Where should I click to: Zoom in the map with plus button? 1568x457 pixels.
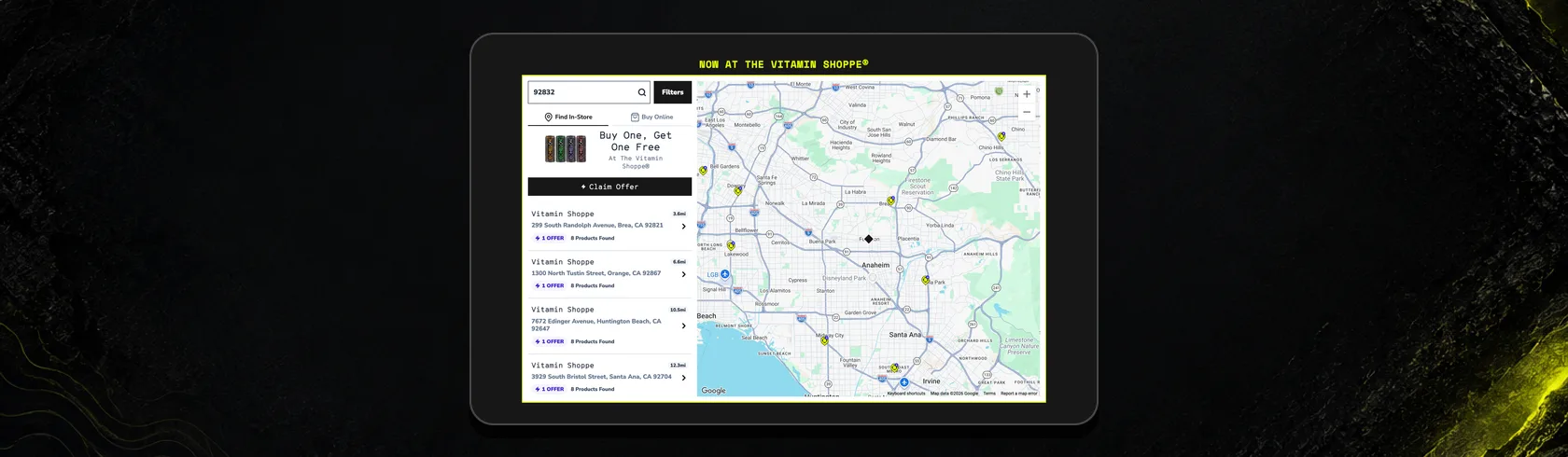(1027, 94)
